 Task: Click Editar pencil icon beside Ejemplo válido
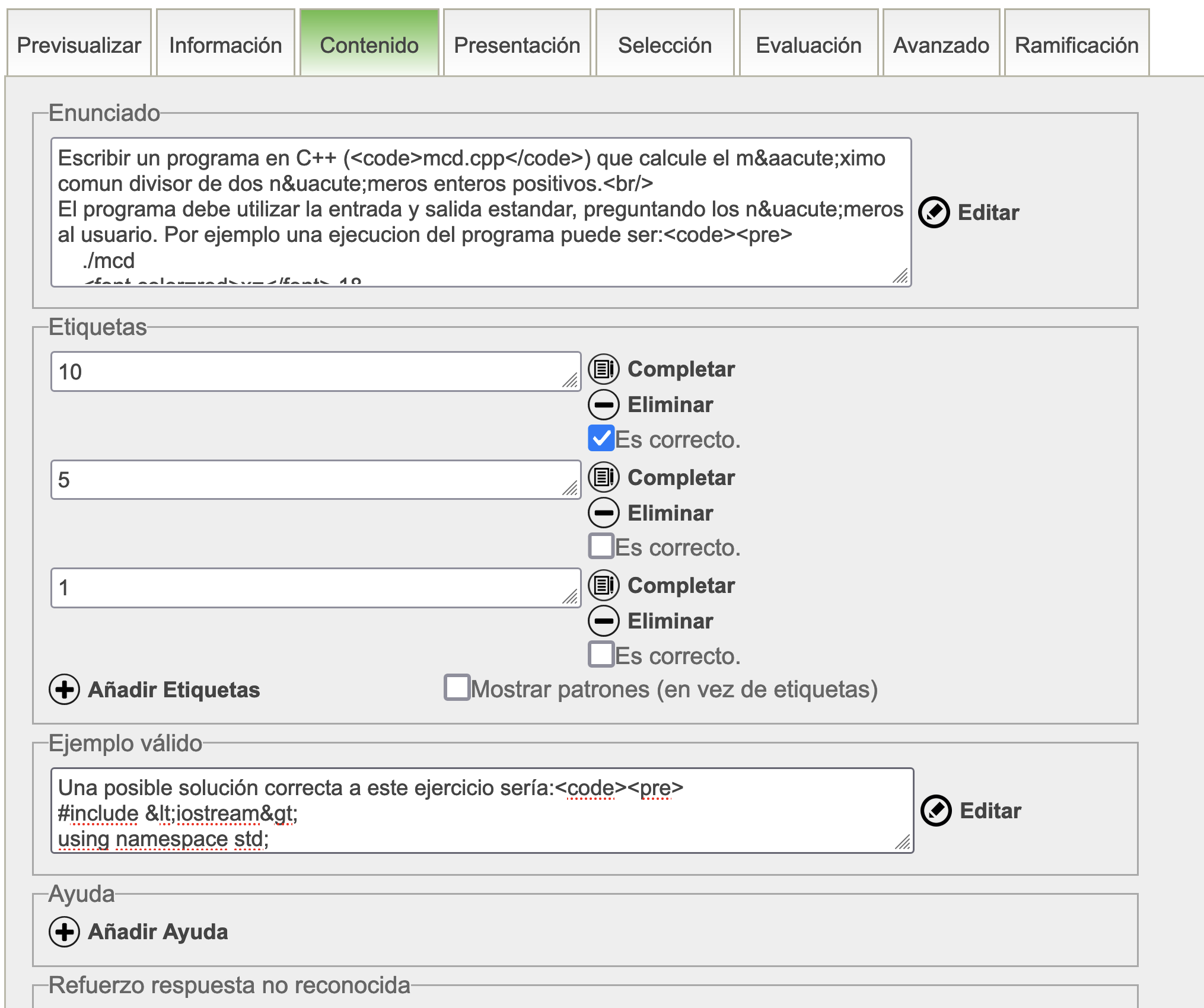pyautogui.click(x=936, y=811)
